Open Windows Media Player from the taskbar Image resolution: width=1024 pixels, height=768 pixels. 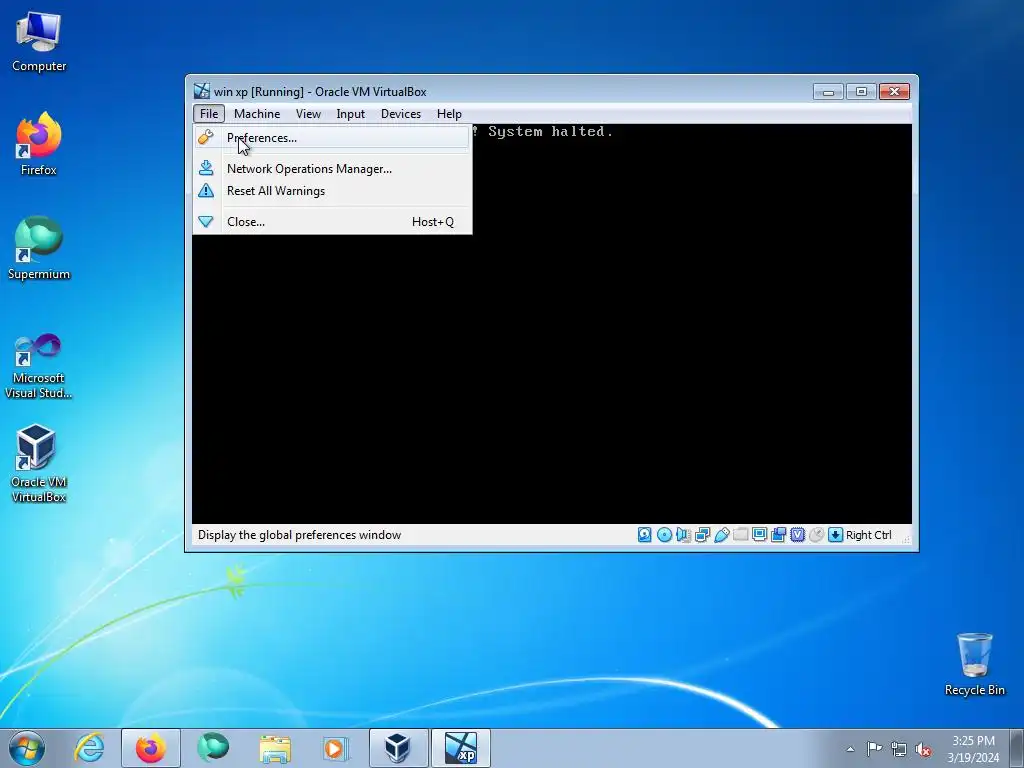point(336,748)
